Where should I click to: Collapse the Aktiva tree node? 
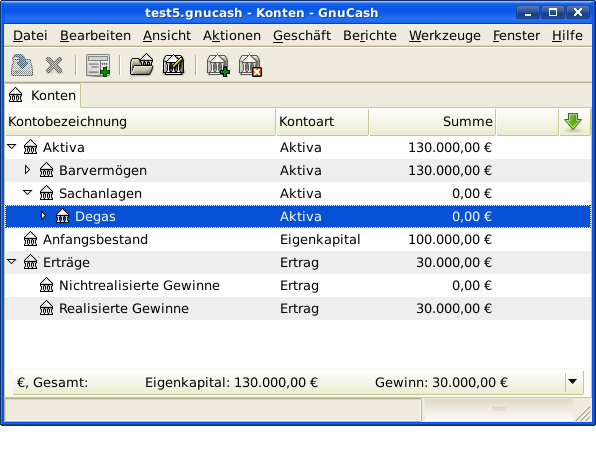[x=12, y=146]
